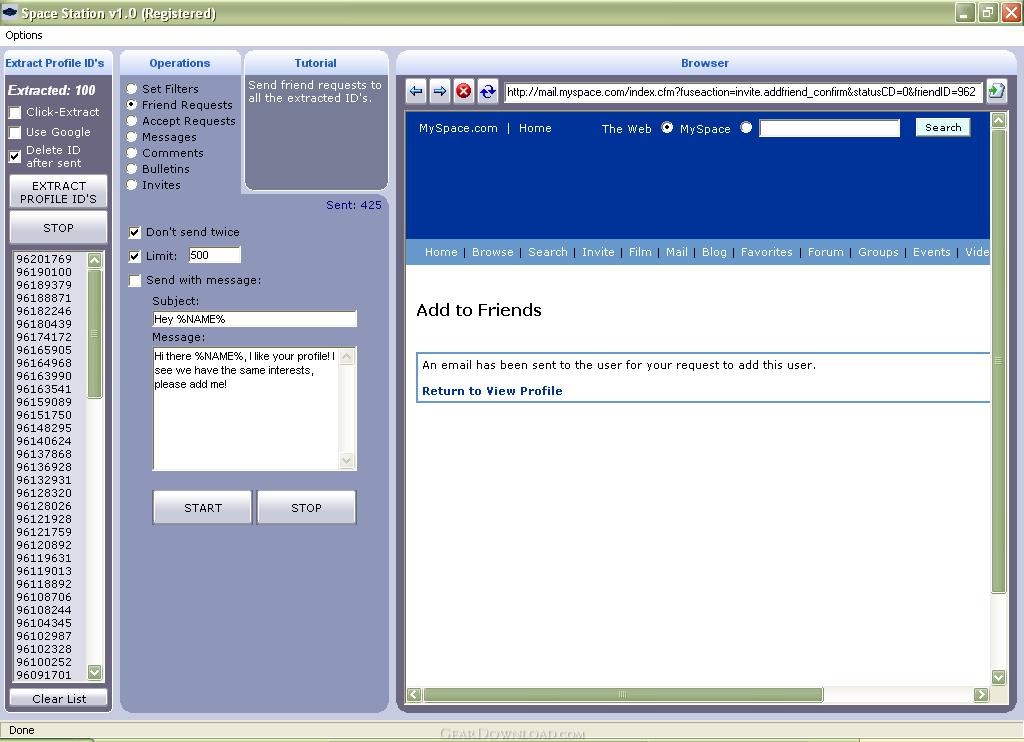
Task: Open the Groups navigation link
Action: tap(878, 252)
